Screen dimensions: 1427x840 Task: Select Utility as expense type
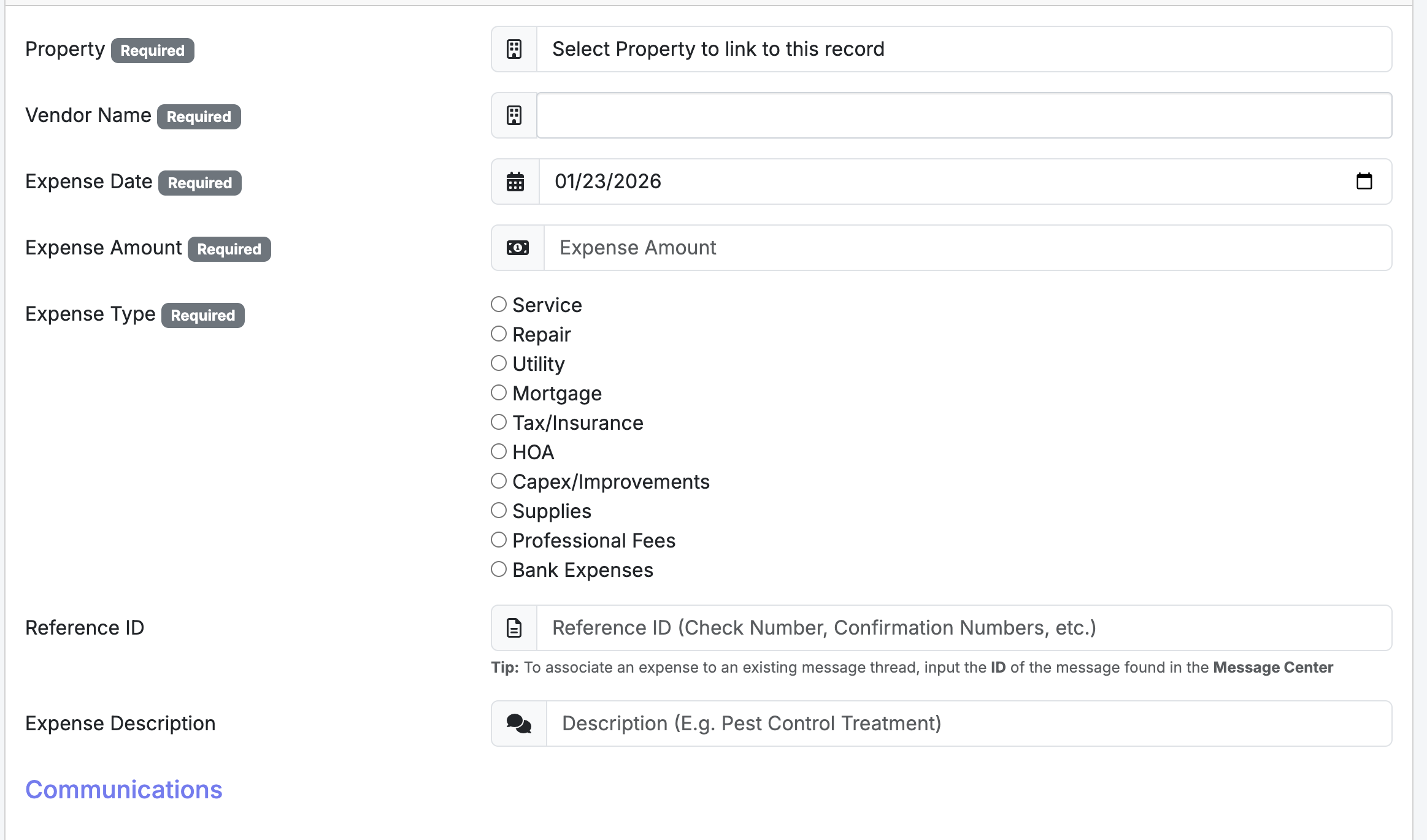click(x=499, y=364)
